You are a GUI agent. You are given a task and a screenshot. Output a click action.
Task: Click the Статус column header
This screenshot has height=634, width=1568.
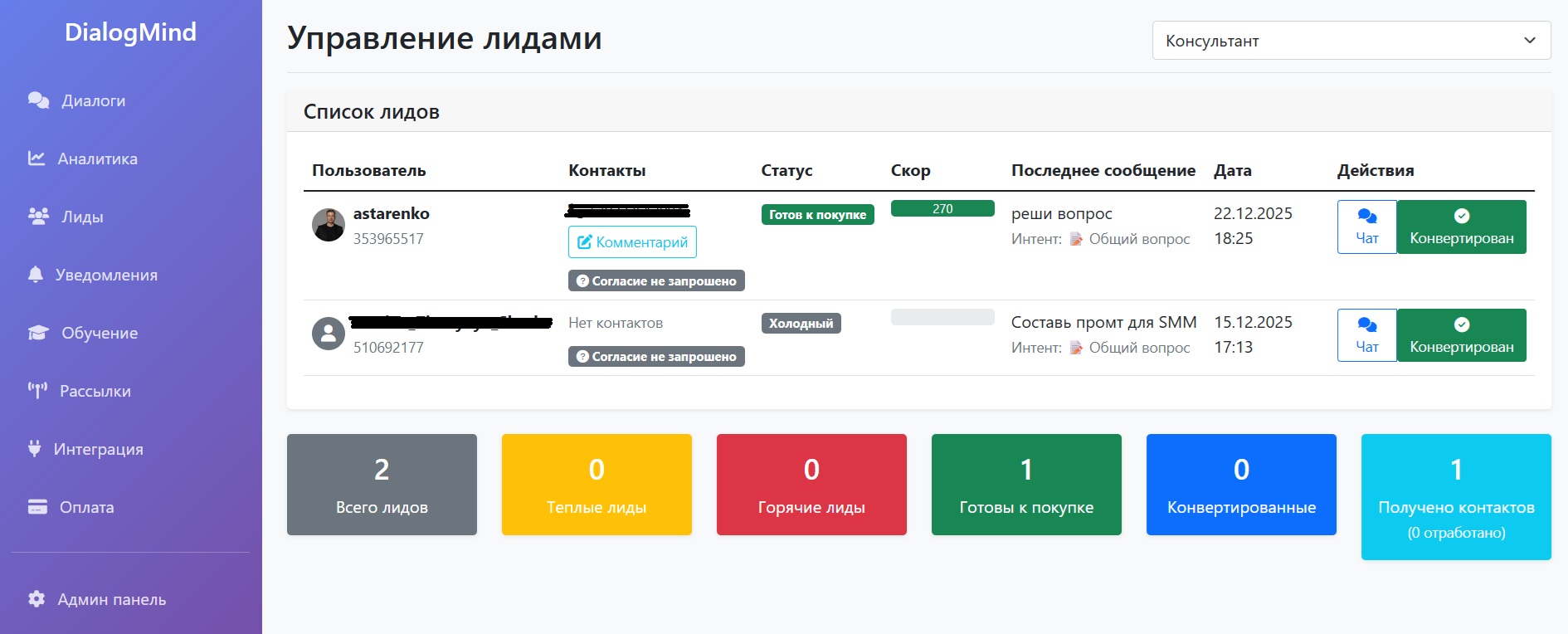click(x=786, y=170)
